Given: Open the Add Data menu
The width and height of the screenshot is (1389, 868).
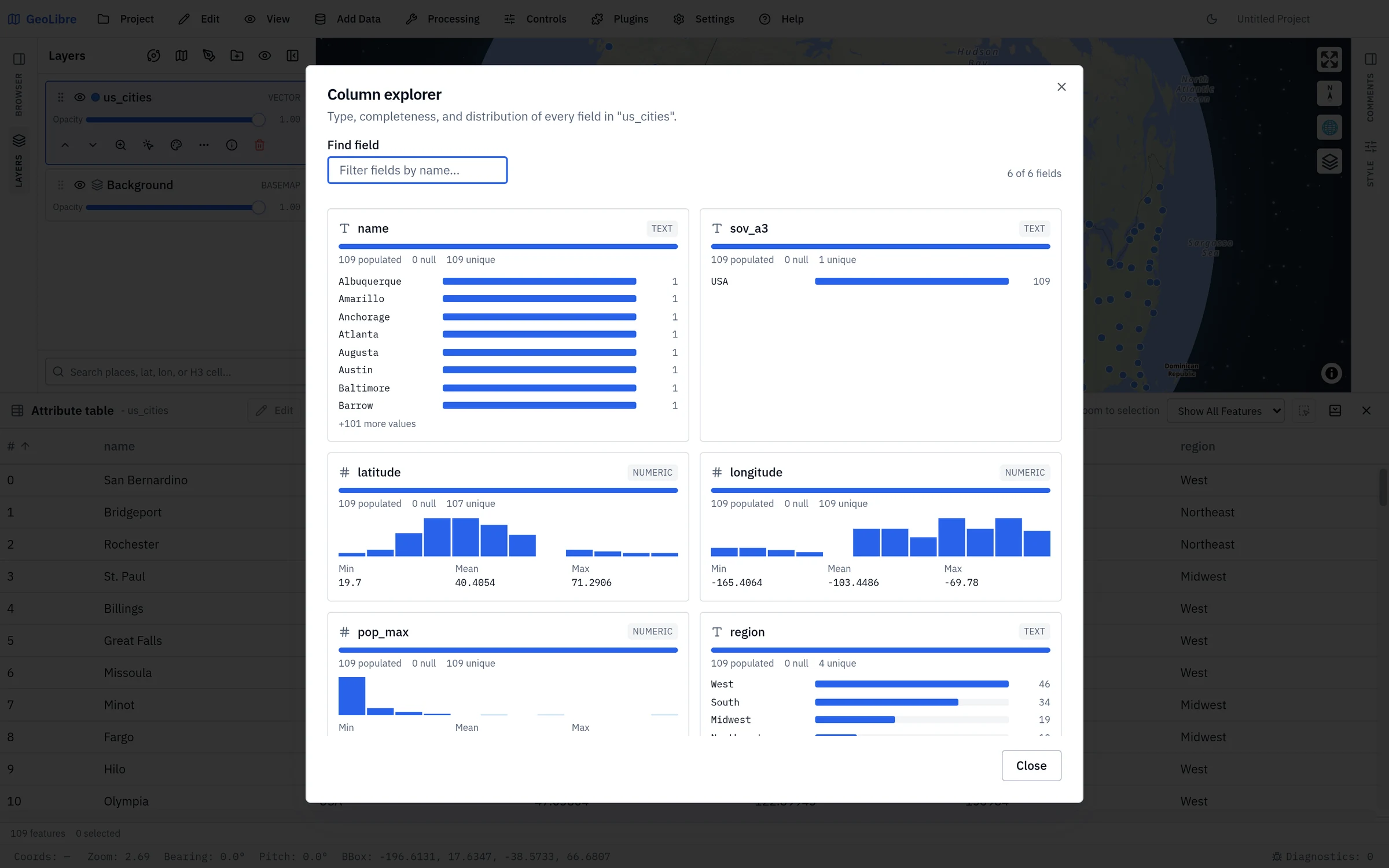Looking at the screenshot, I should click(347, 19).
